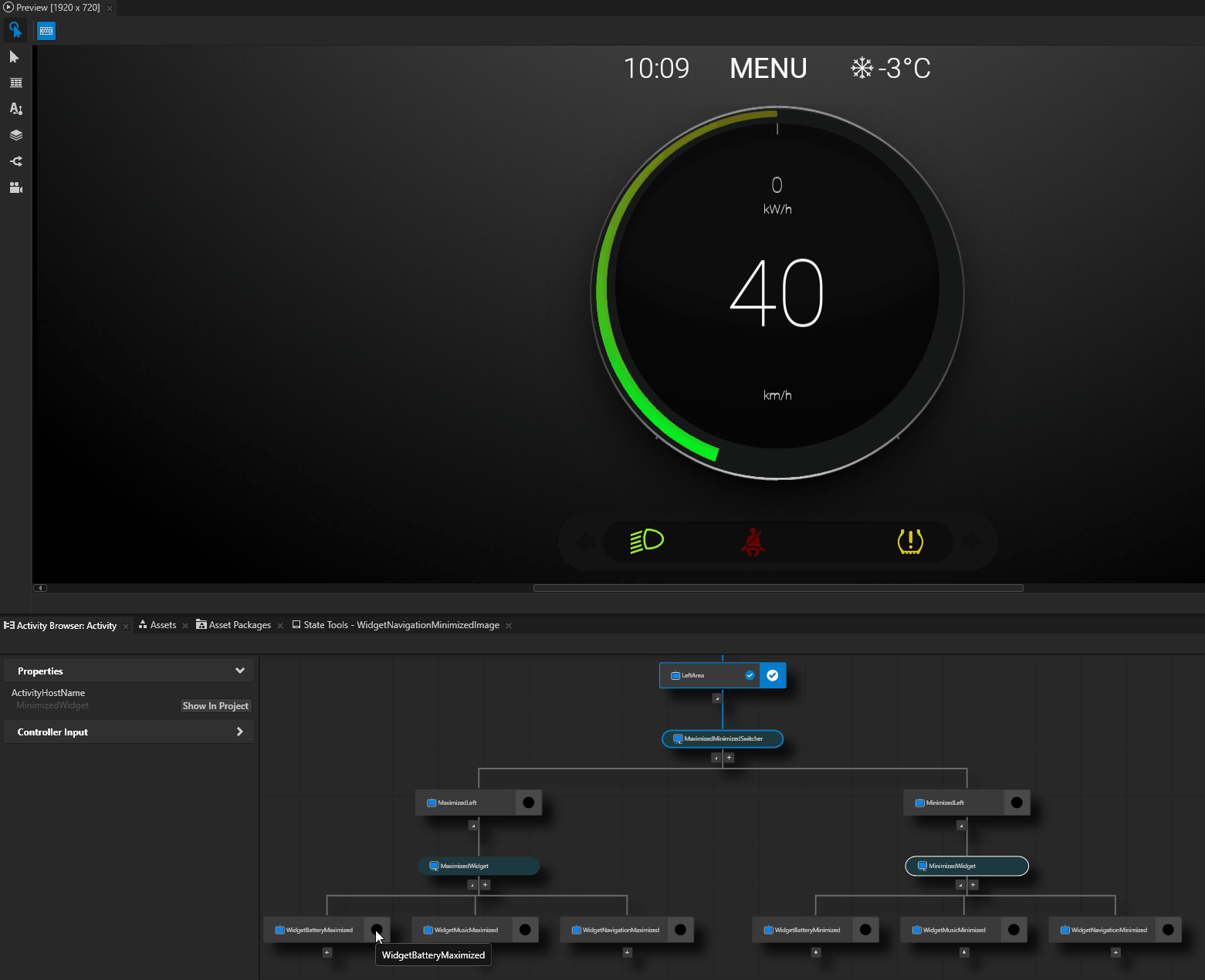Select the text styling tool in left sidebar
1205x980 pixels.
pos(15,109)
